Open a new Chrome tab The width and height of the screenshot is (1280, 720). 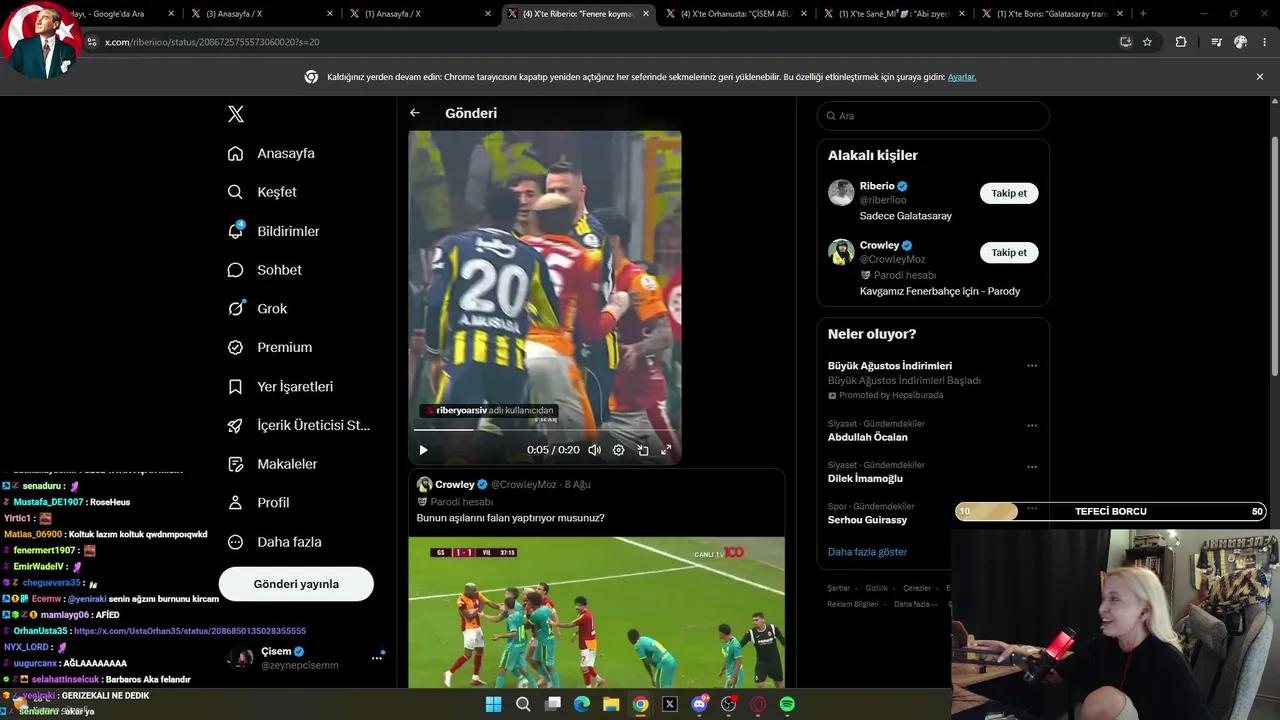(x=1143, y=14)
